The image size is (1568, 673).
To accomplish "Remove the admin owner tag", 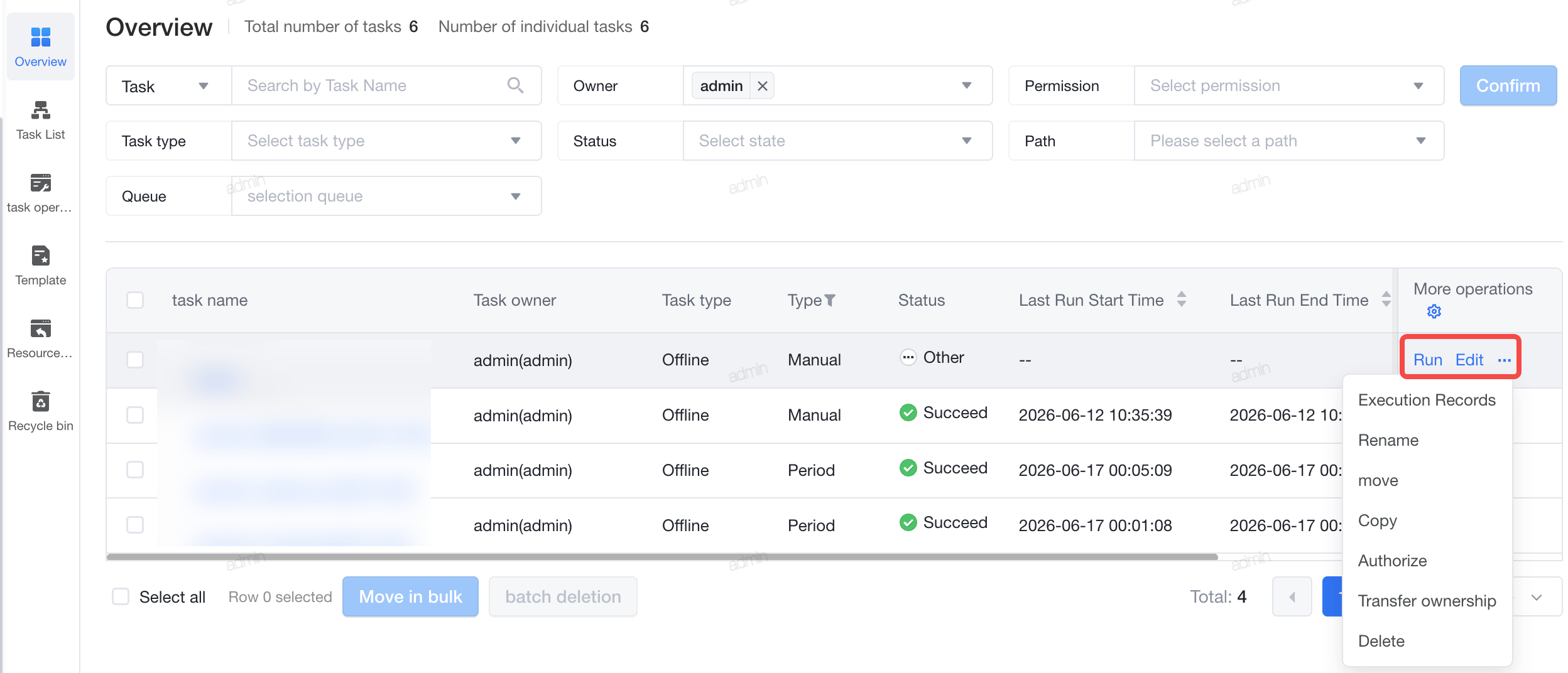I will 762,86.
